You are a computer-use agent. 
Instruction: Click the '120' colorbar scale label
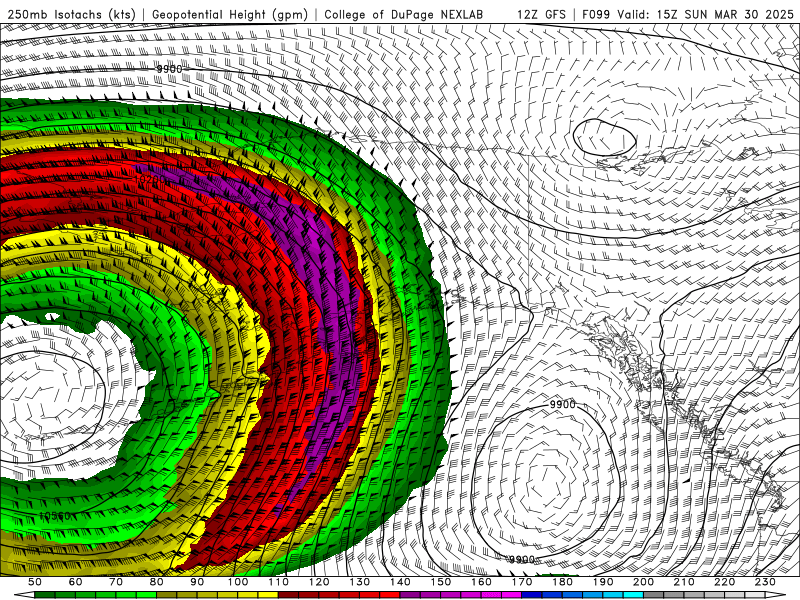(319, 582)
